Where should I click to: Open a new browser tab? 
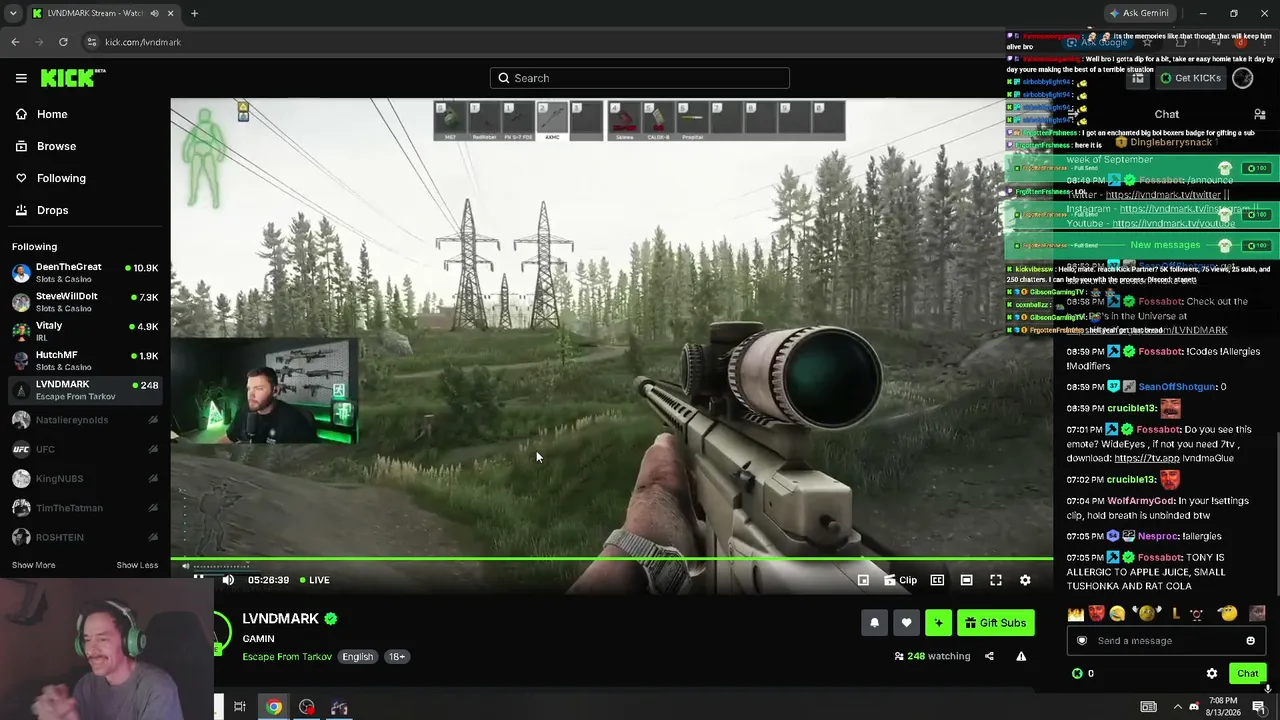tap(194, 13)
